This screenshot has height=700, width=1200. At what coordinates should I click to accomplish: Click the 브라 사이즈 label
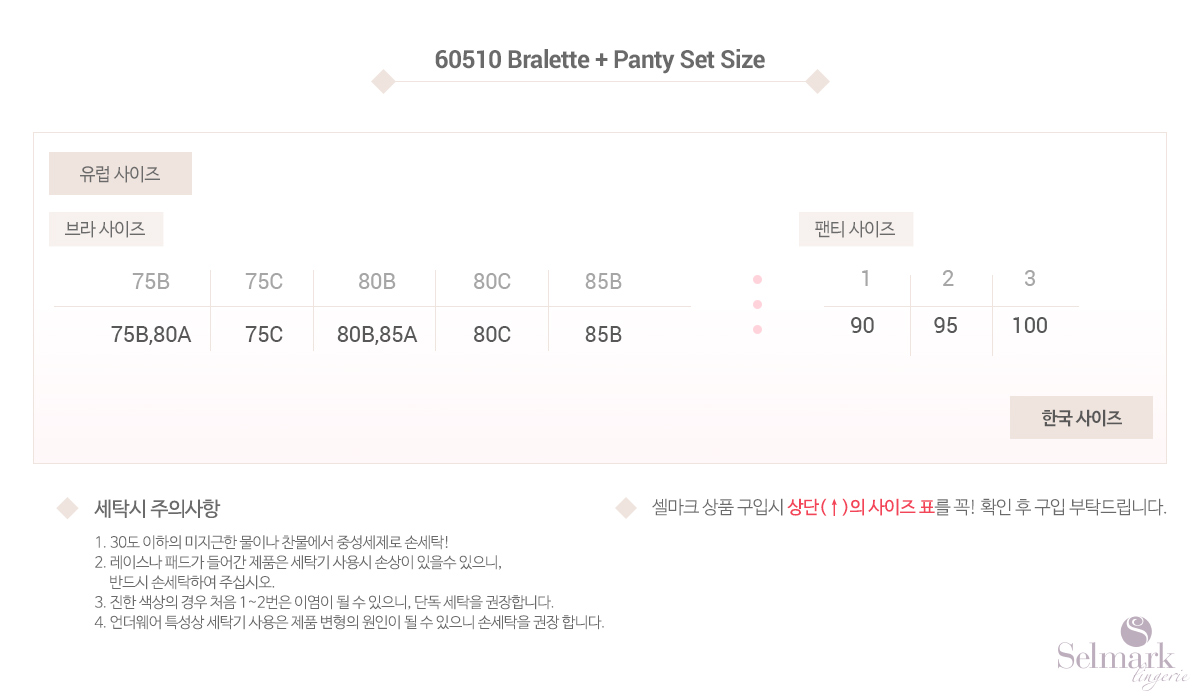105,229
